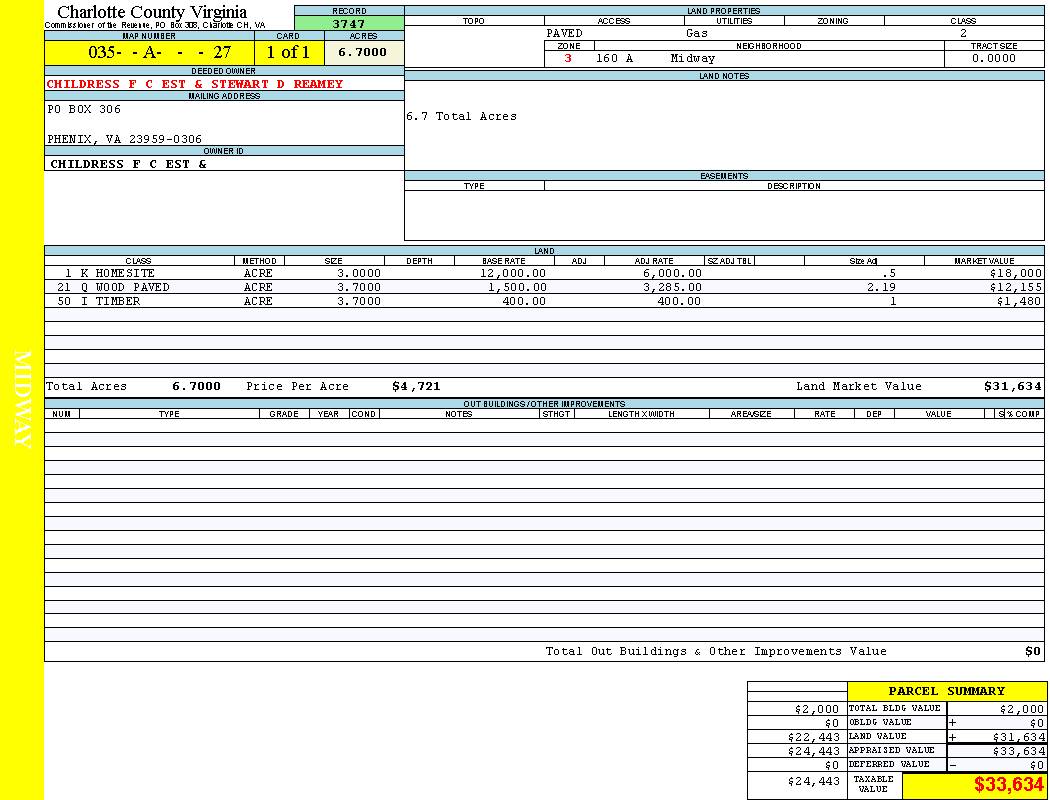Click the '6.7 Total Acres' land note
1050x800 pixels.
[x=461, y=117]
